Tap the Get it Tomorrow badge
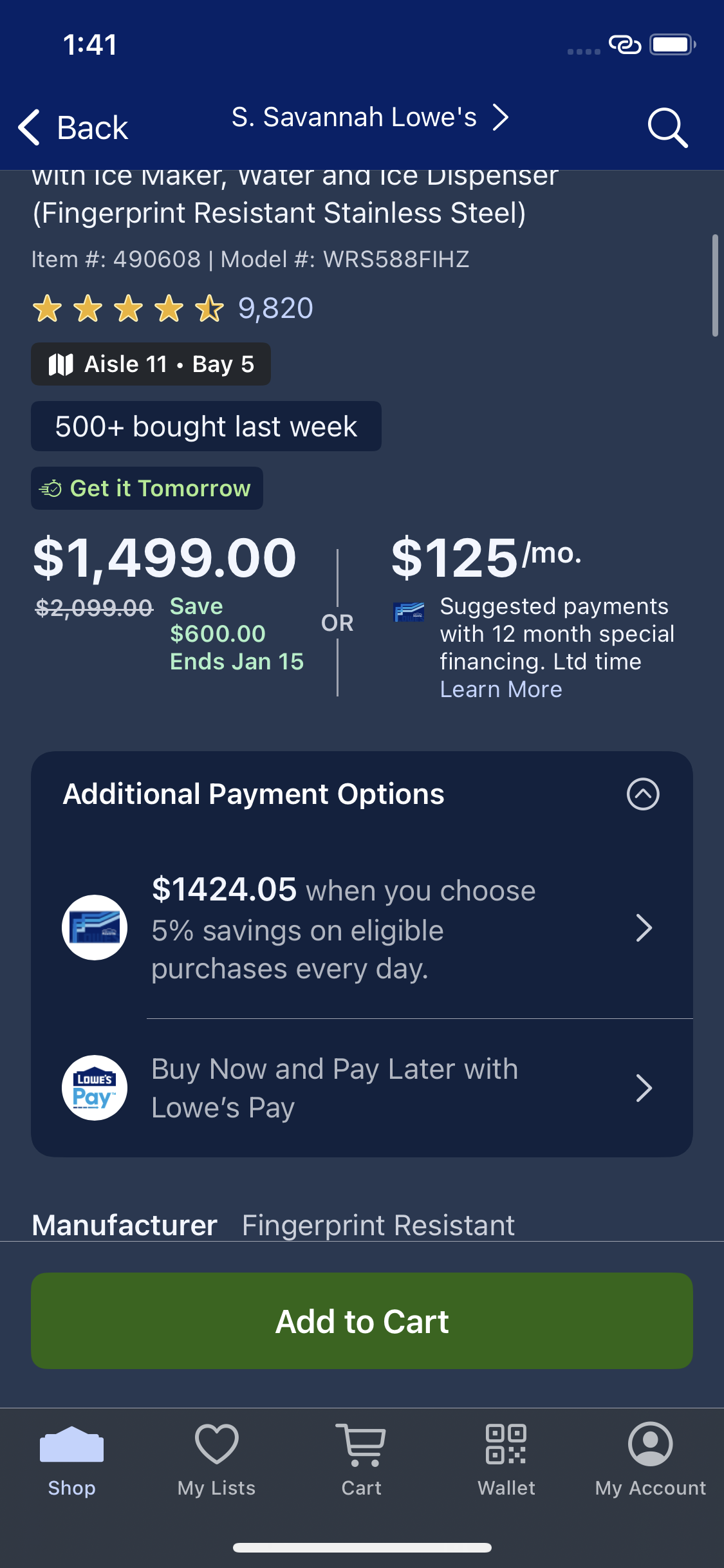This screenshot has width=724, height=1568. (x=147, y=489)
